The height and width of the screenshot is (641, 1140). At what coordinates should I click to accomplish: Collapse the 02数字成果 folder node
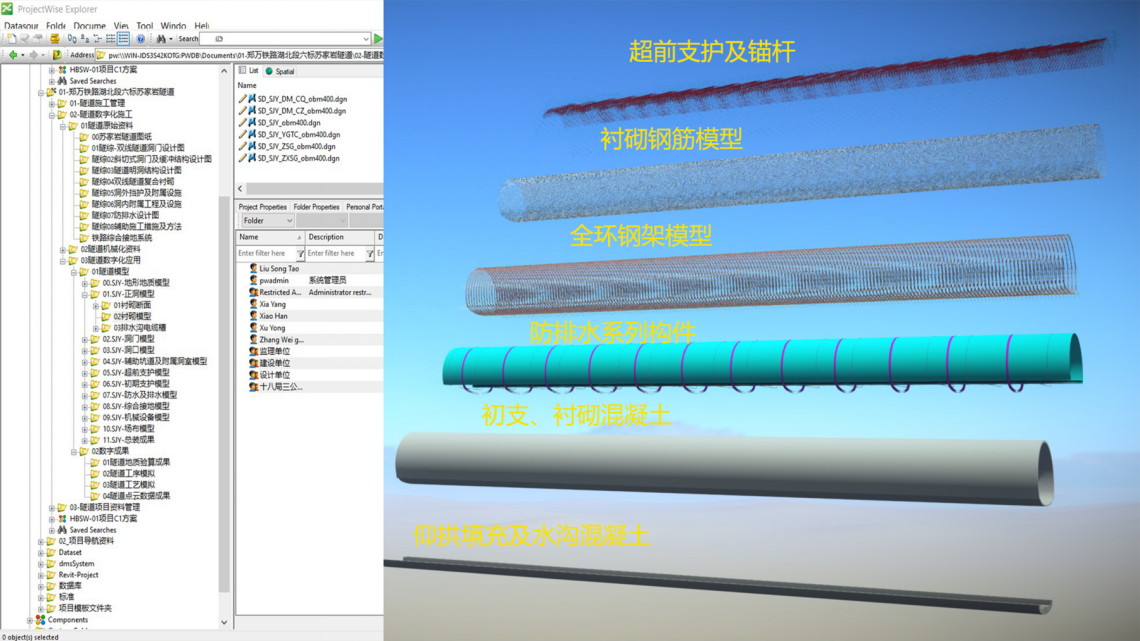[73, 451]
